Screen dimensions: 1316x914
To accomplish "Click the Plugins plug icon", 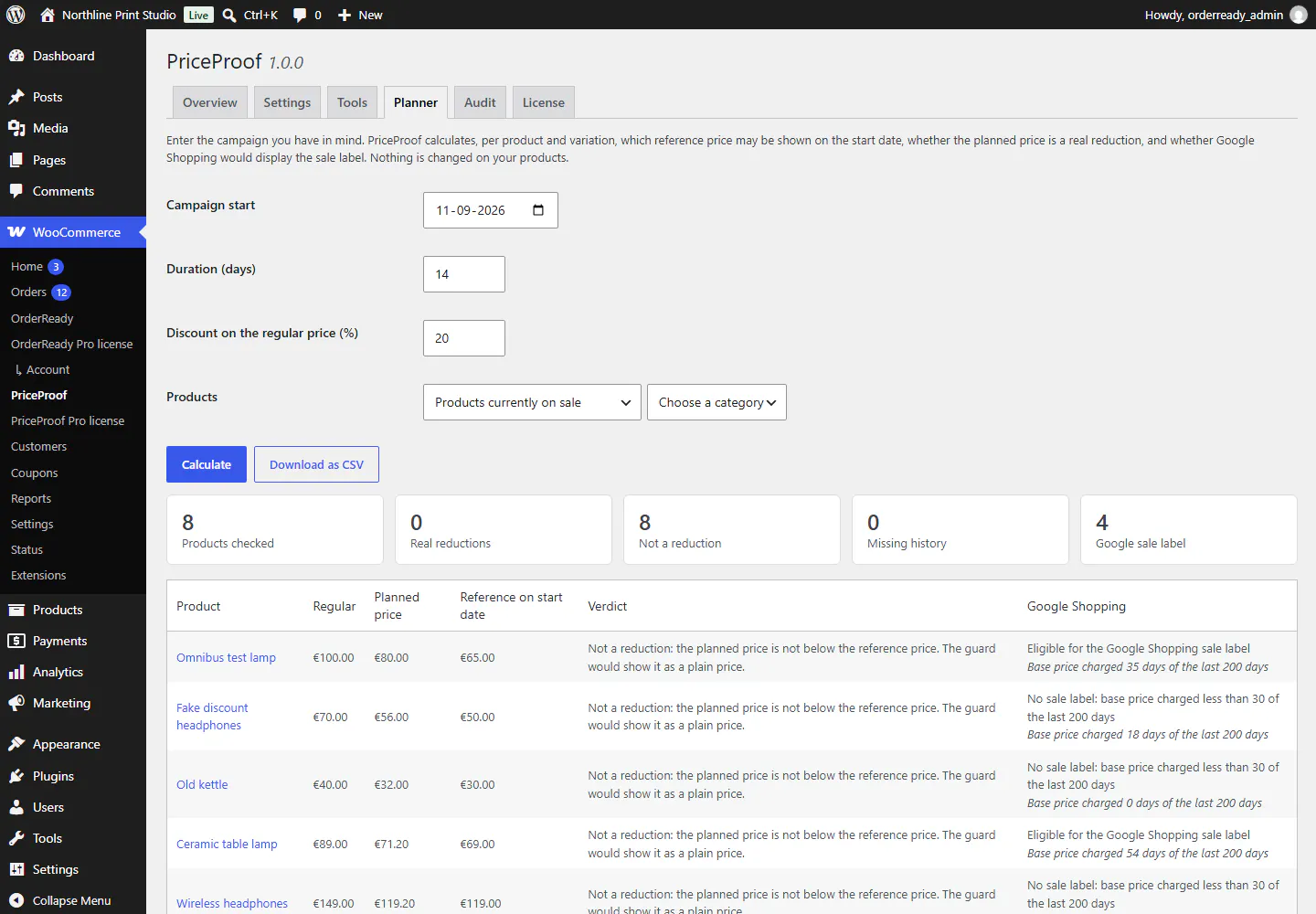I will pos(16,776).
